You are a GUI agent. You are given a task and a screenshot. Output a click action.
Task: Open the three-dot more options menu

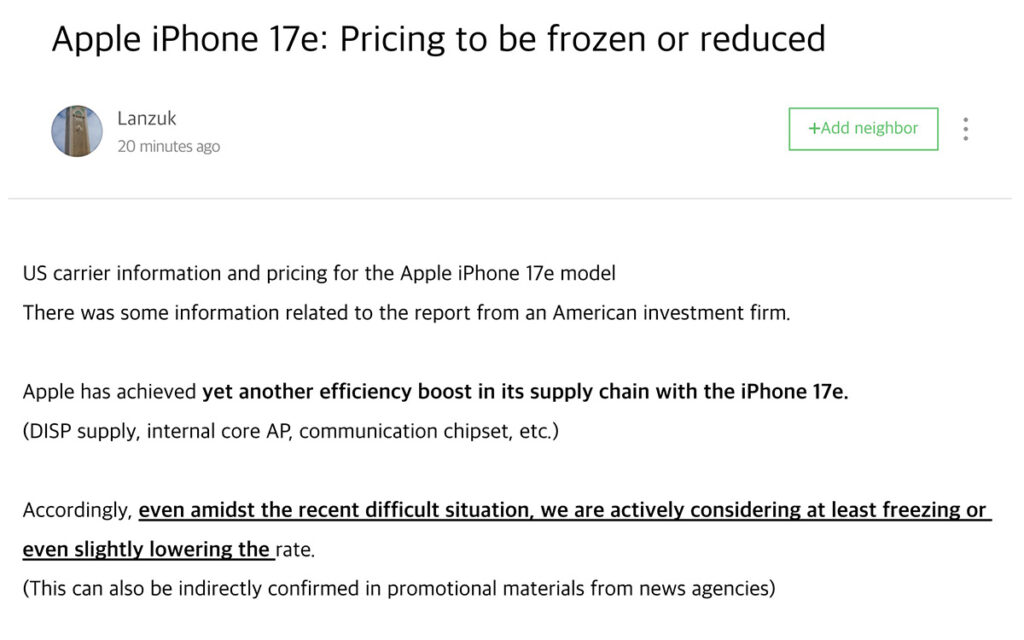pos(965,129)
